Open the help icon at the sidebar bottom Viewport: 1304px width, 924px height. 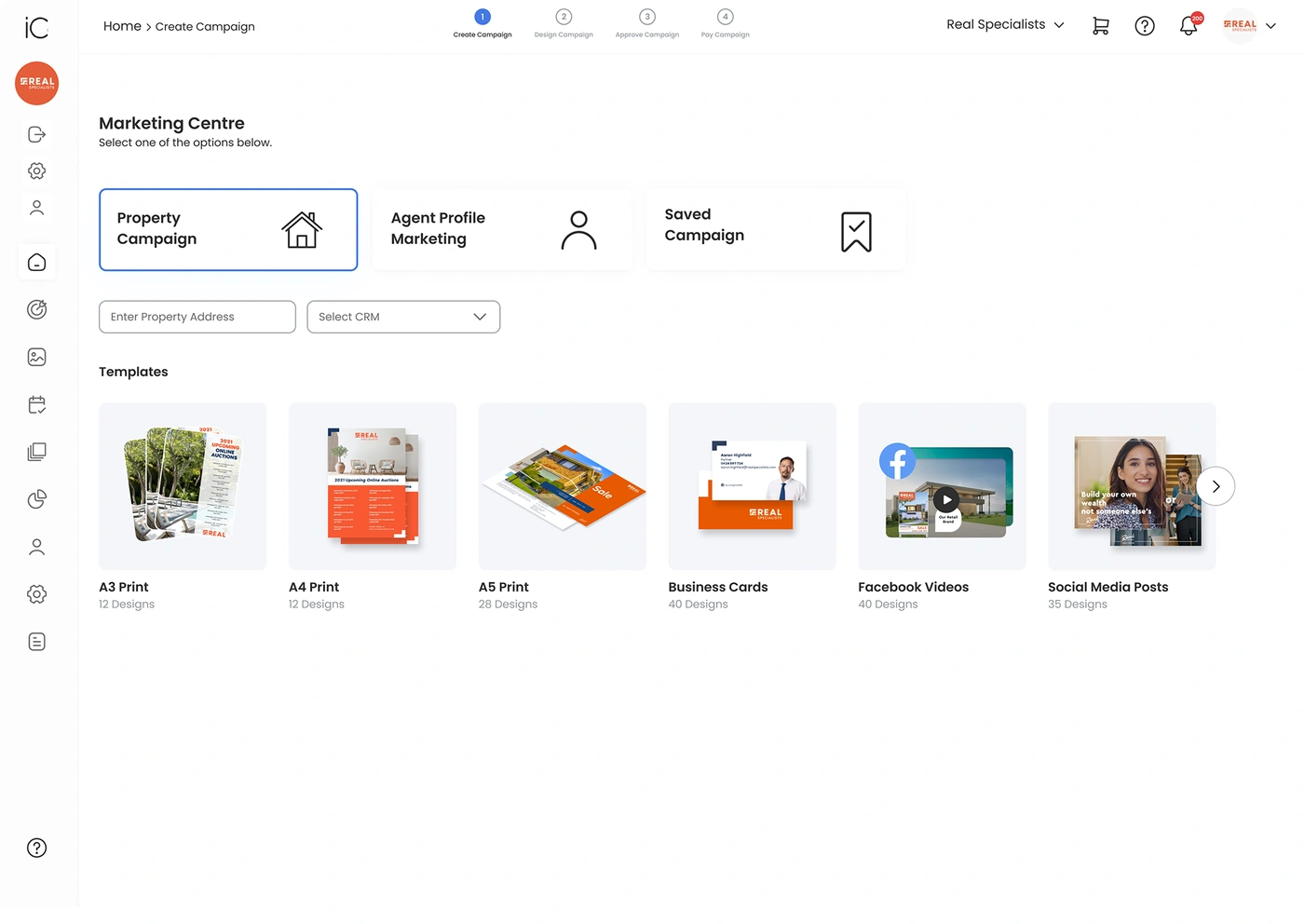[37, 848]
